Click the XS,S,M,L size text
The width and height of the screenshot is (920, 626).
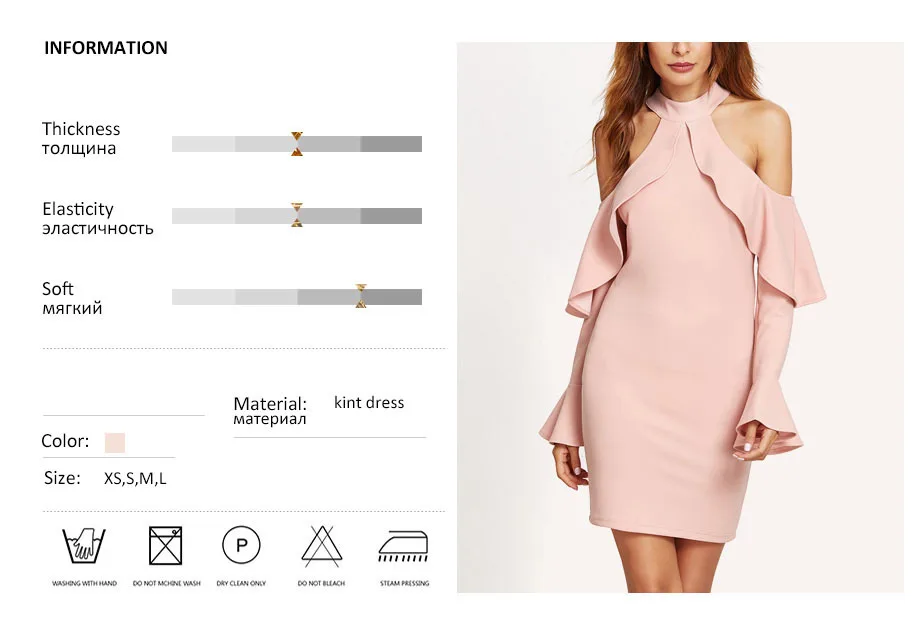click(x=135, y=479)
